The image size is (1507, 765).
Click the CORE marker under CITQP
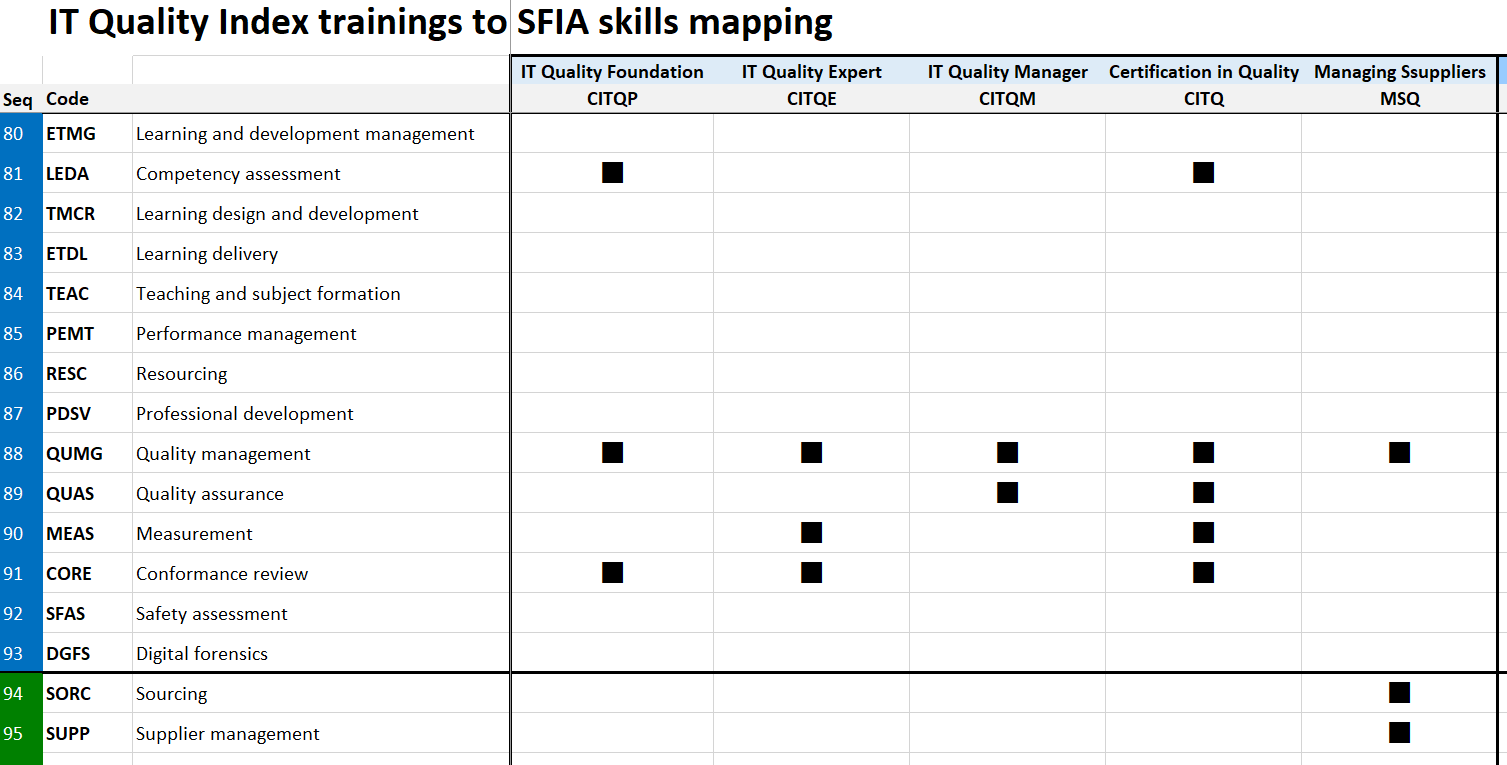[x=612, y=573]
